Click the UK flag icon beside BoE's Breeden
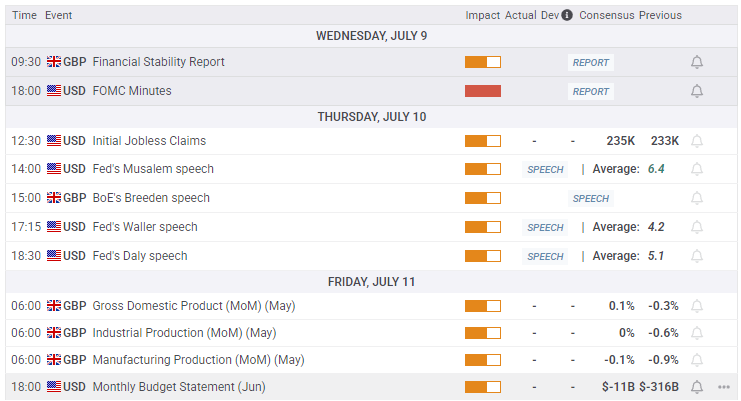Image resolution: width=741 pixels, height=401 pixels. pyautogui.click(x=54, y=198)
